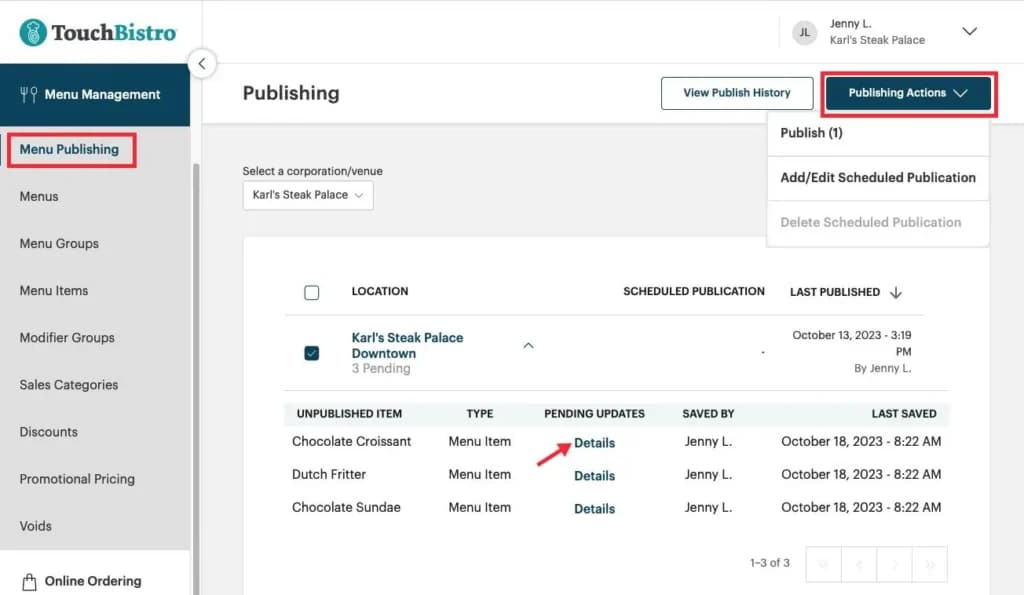Click Dutch Fritter item name
The image size is (1024, 595).
pos(328,474)
